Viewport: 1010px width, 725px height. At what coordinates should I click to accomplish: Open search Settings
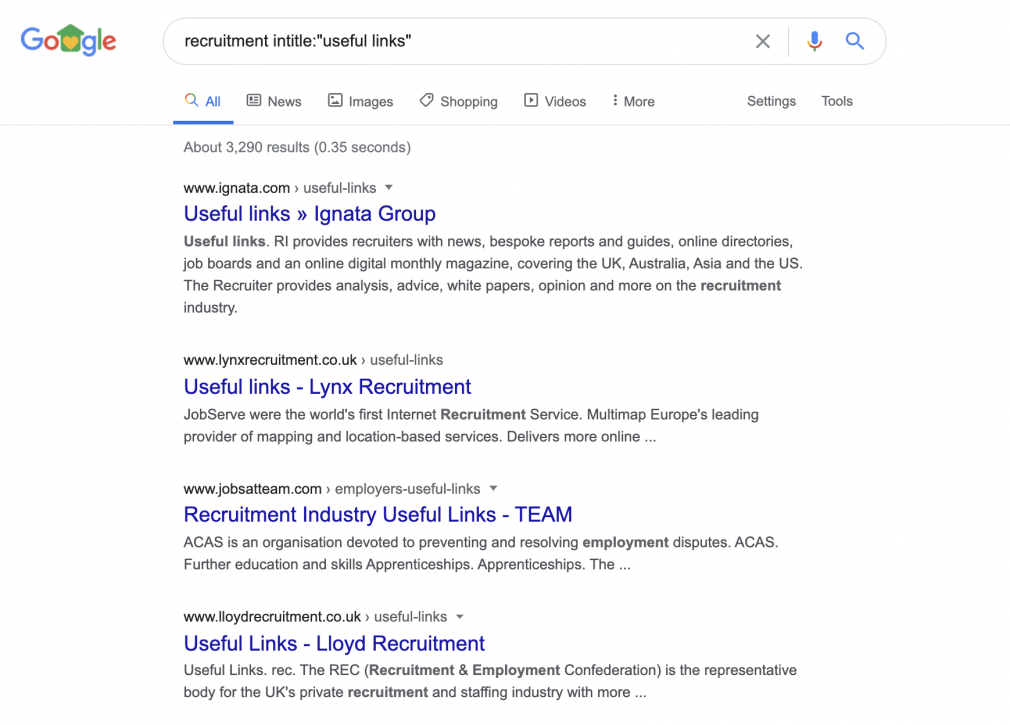click(x=771, y=101)
